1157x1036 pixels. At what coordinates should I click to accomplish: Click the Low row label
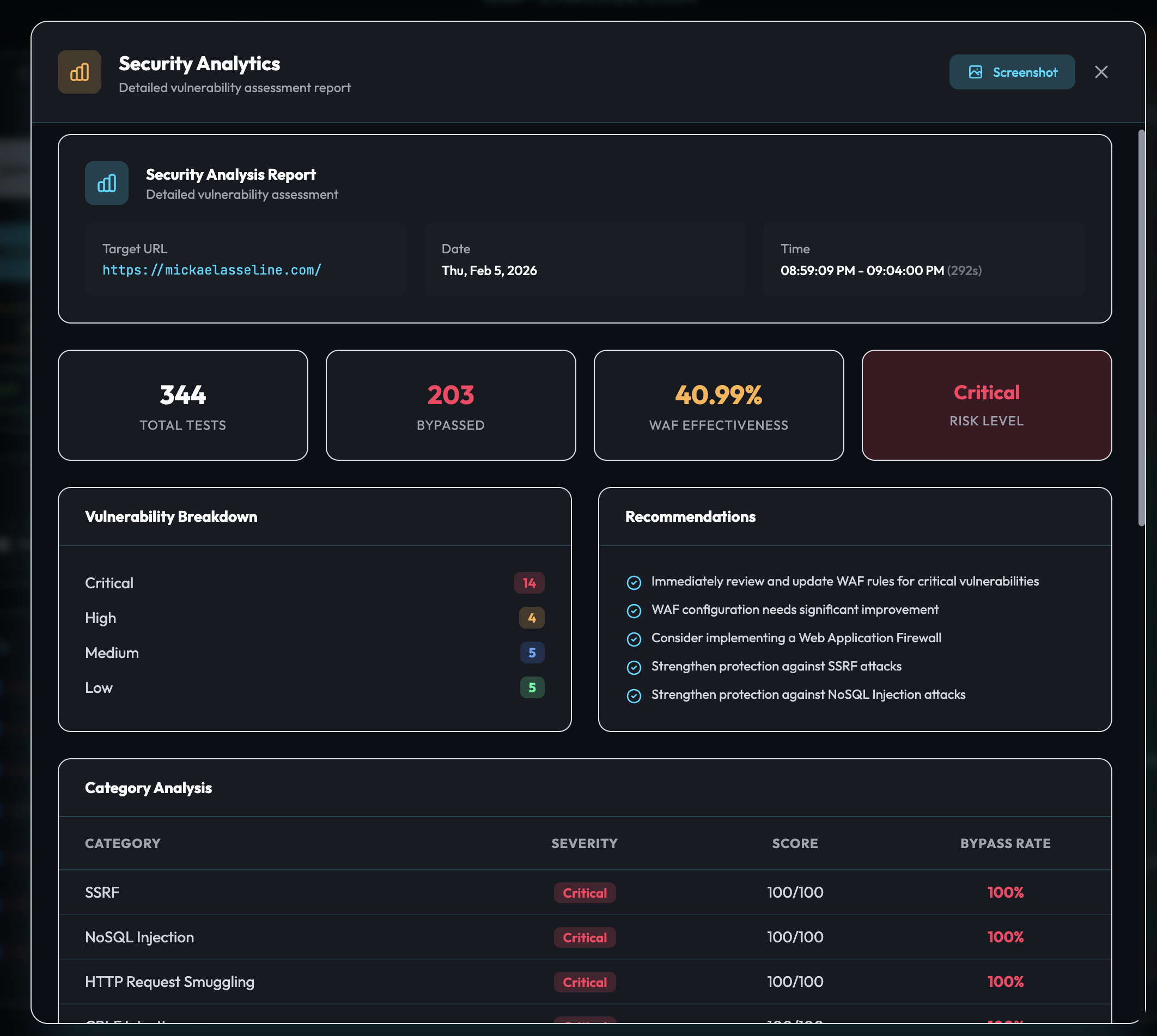click(99, 687)
